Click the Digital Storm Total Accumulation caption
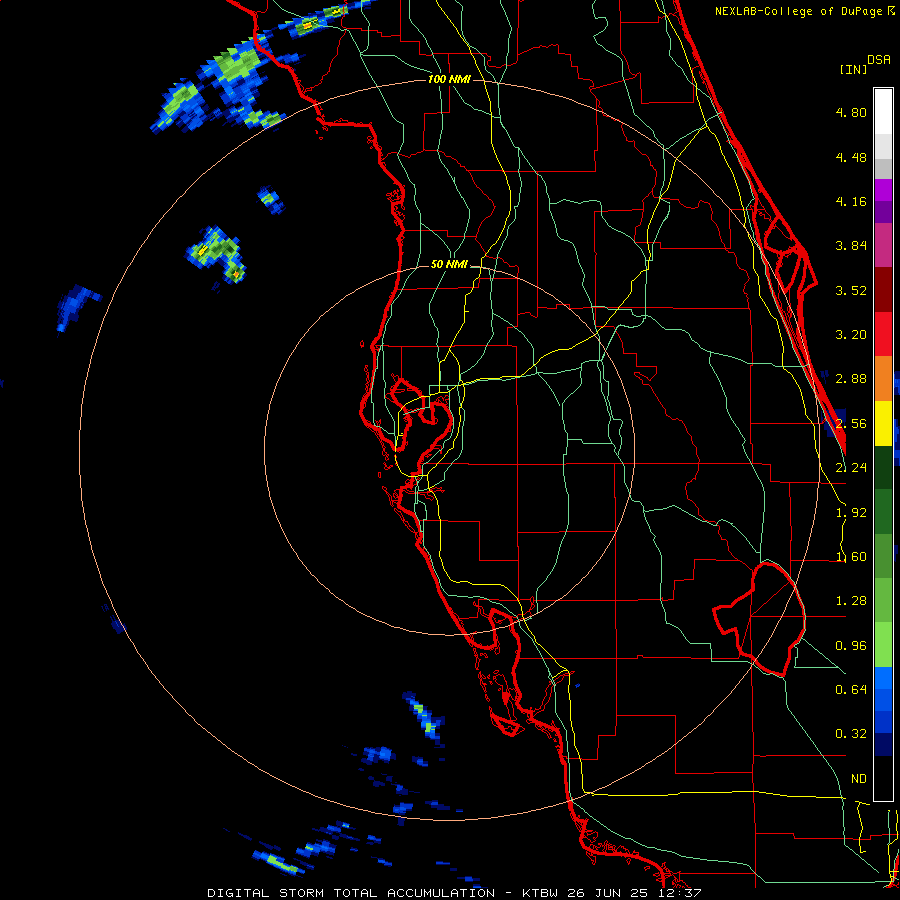 tap(454, 893)
